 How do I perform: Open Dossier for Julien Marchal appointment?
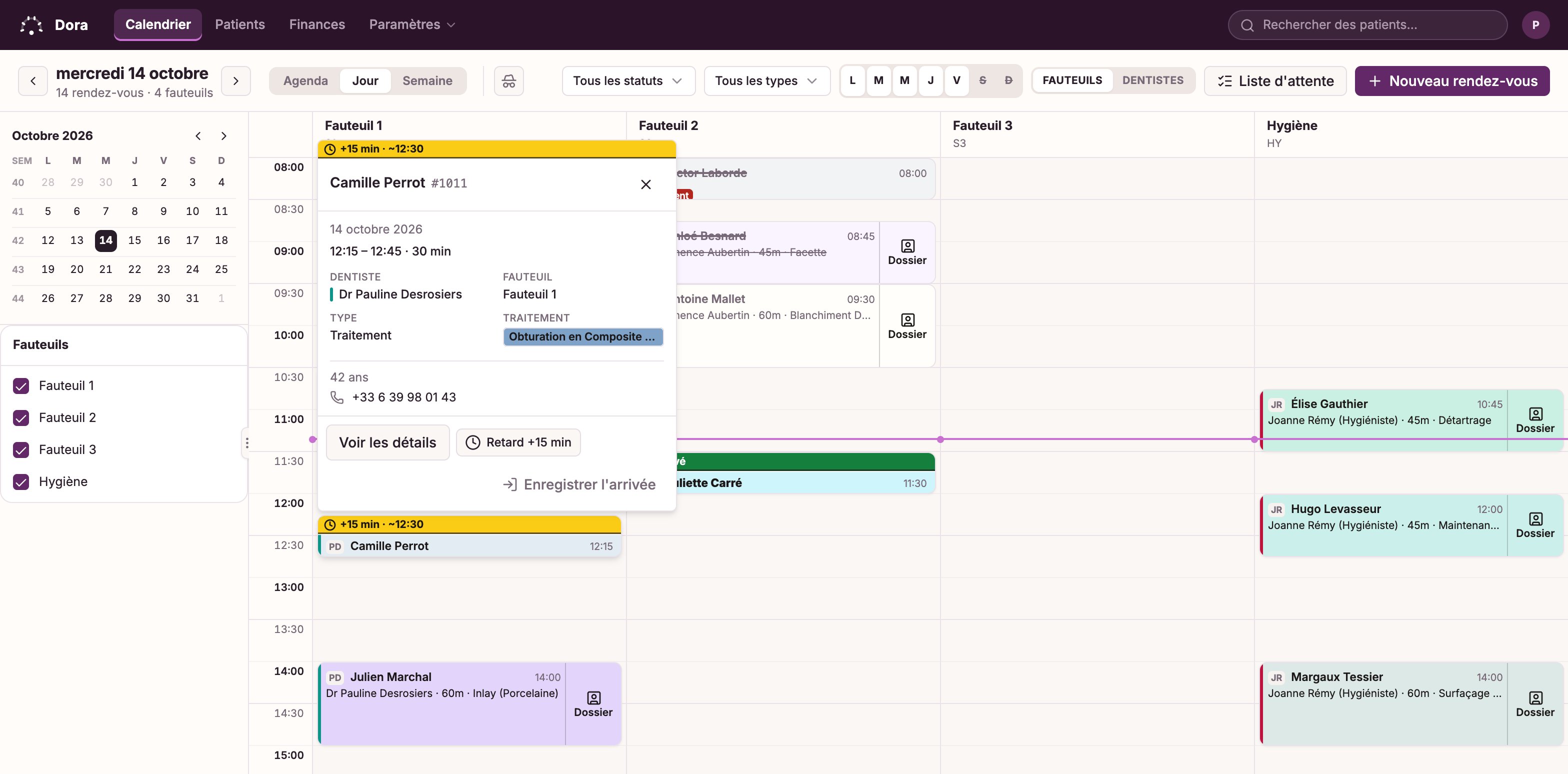pos(593,704)
